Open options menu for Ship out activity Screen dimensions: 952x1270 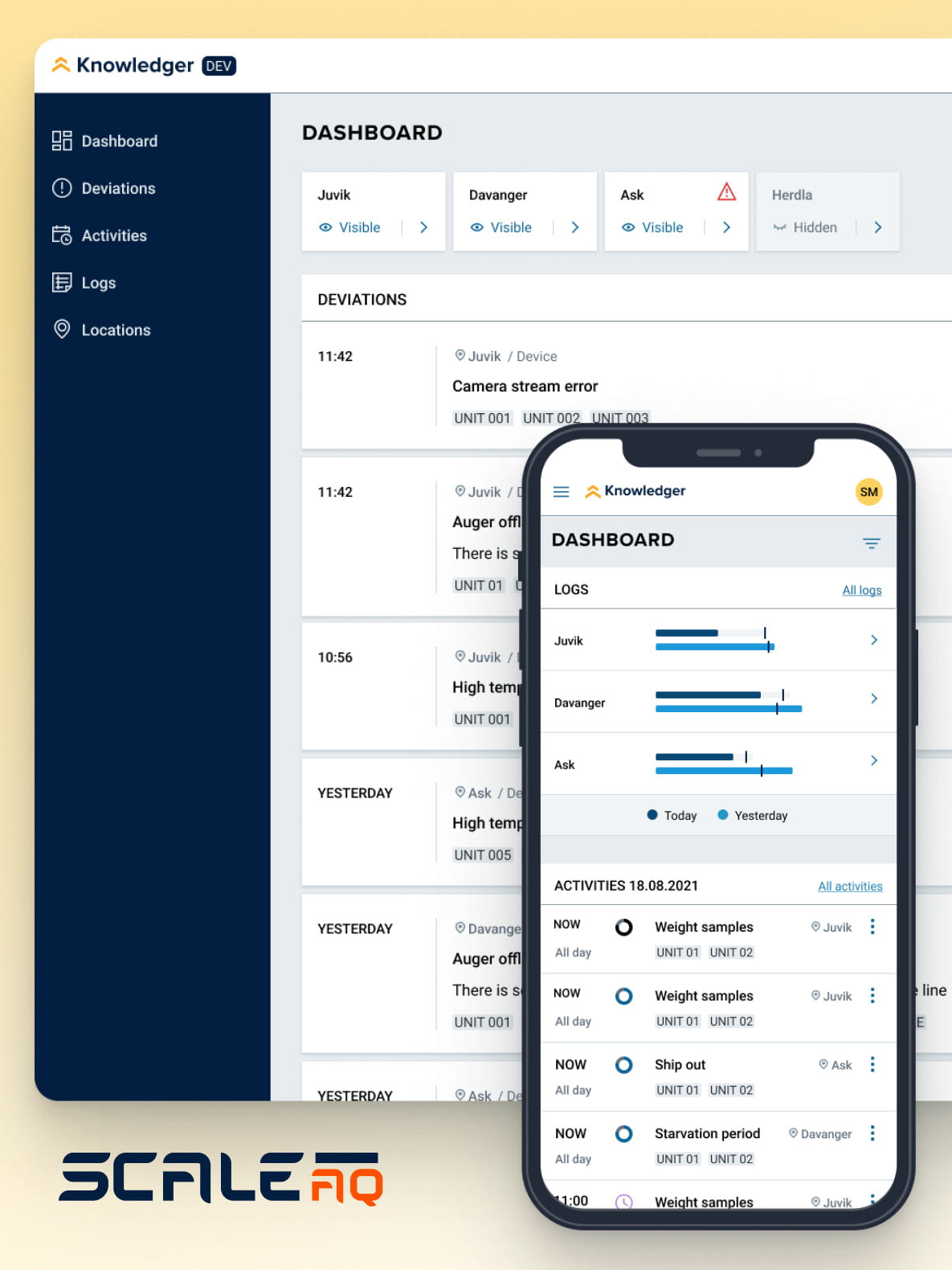[872, 1065]
